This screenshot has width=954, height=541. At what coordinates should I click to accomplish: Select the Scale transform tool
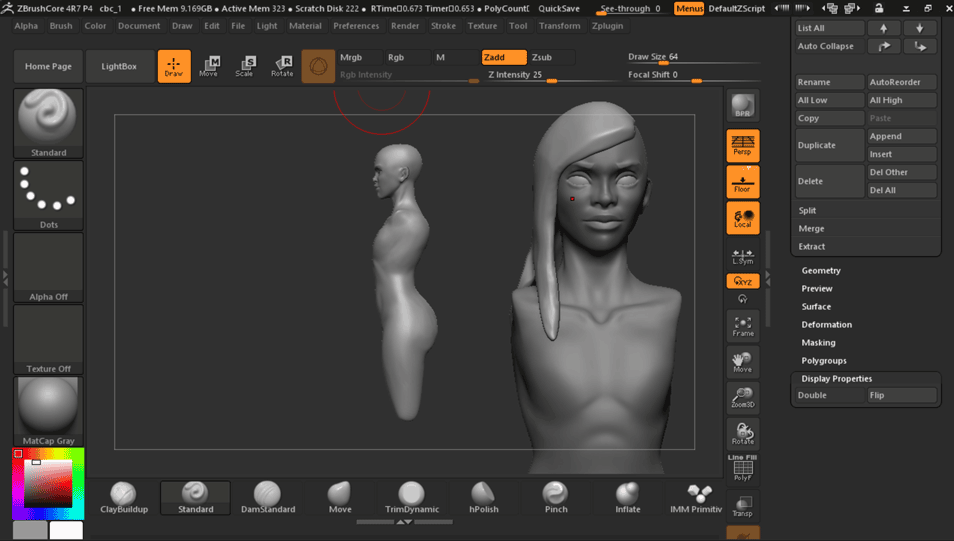(x=245, y=66)
